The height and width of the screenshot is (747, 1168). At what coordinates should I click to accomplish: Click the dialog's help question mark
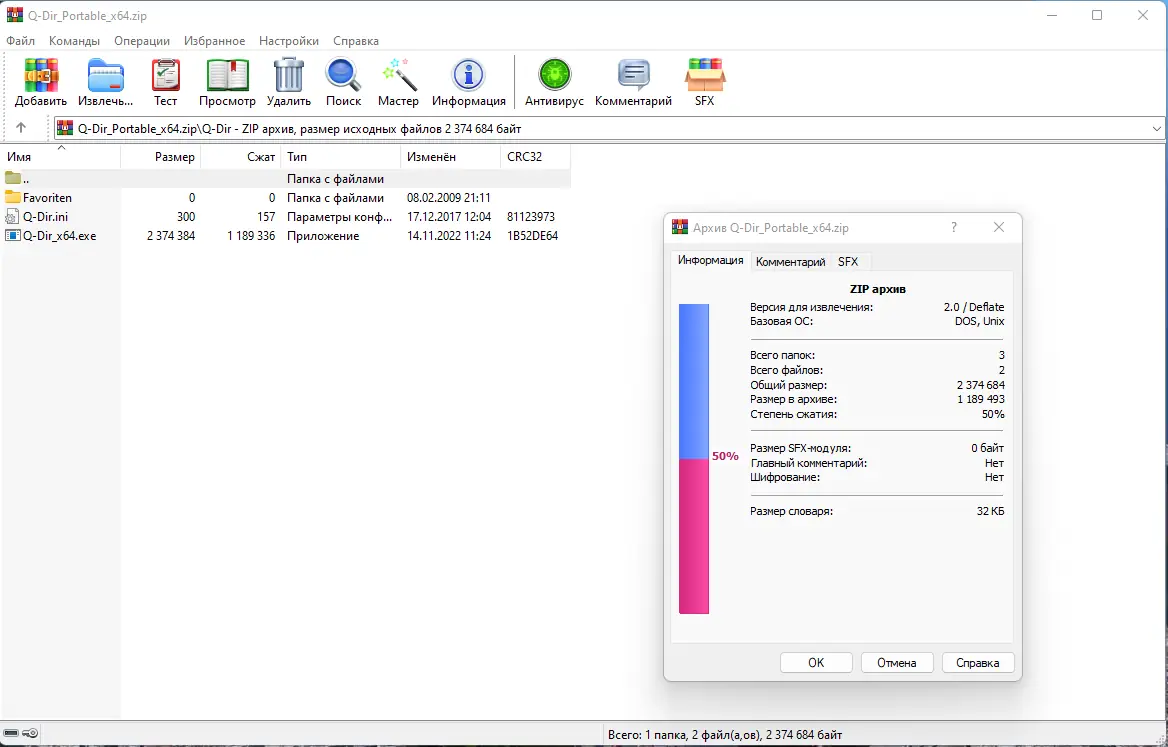pyautogui.click(x=953, y=227)
